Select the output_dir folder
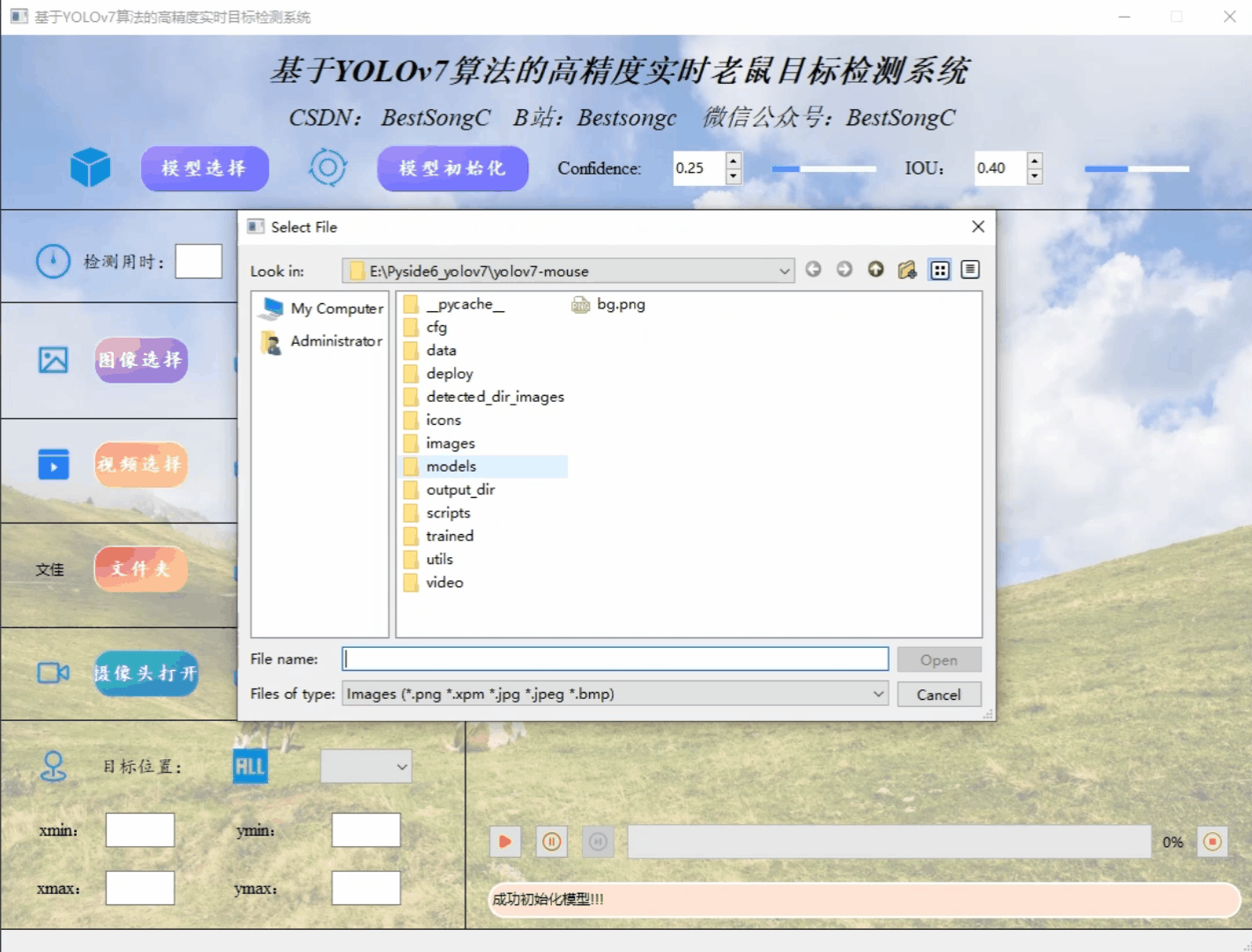 click(x=450, y=490)
